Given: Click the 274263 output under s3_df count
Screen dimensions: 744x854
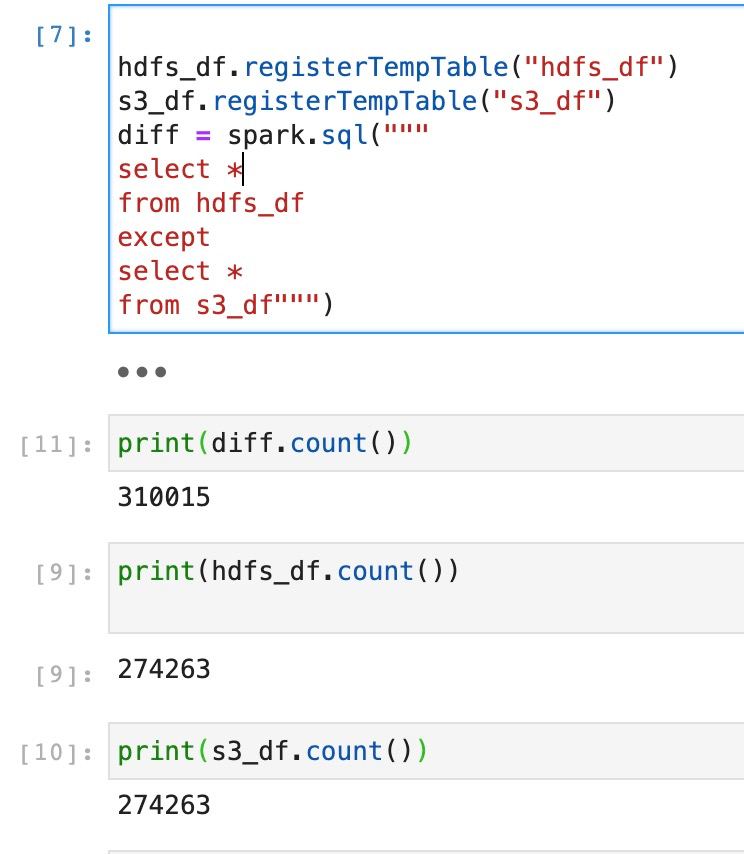Looking at the screenshot, I should pyautogui.click(x=164, y=804).
